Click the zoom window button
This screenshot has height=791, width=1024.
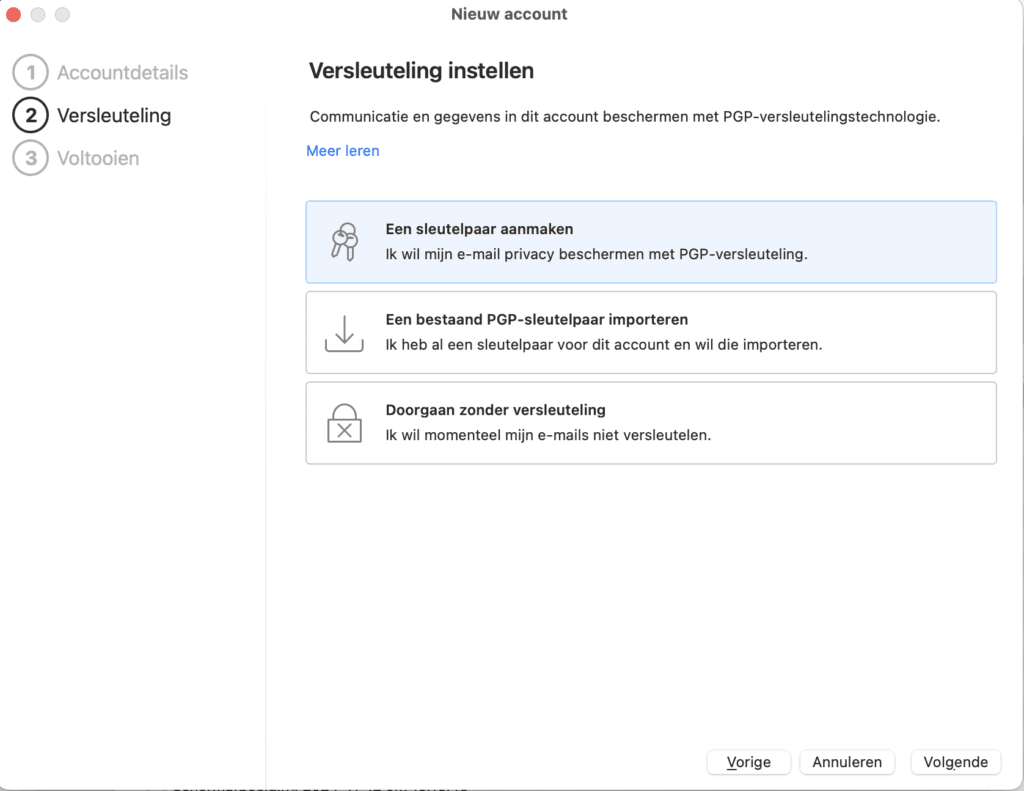point(62,15)
